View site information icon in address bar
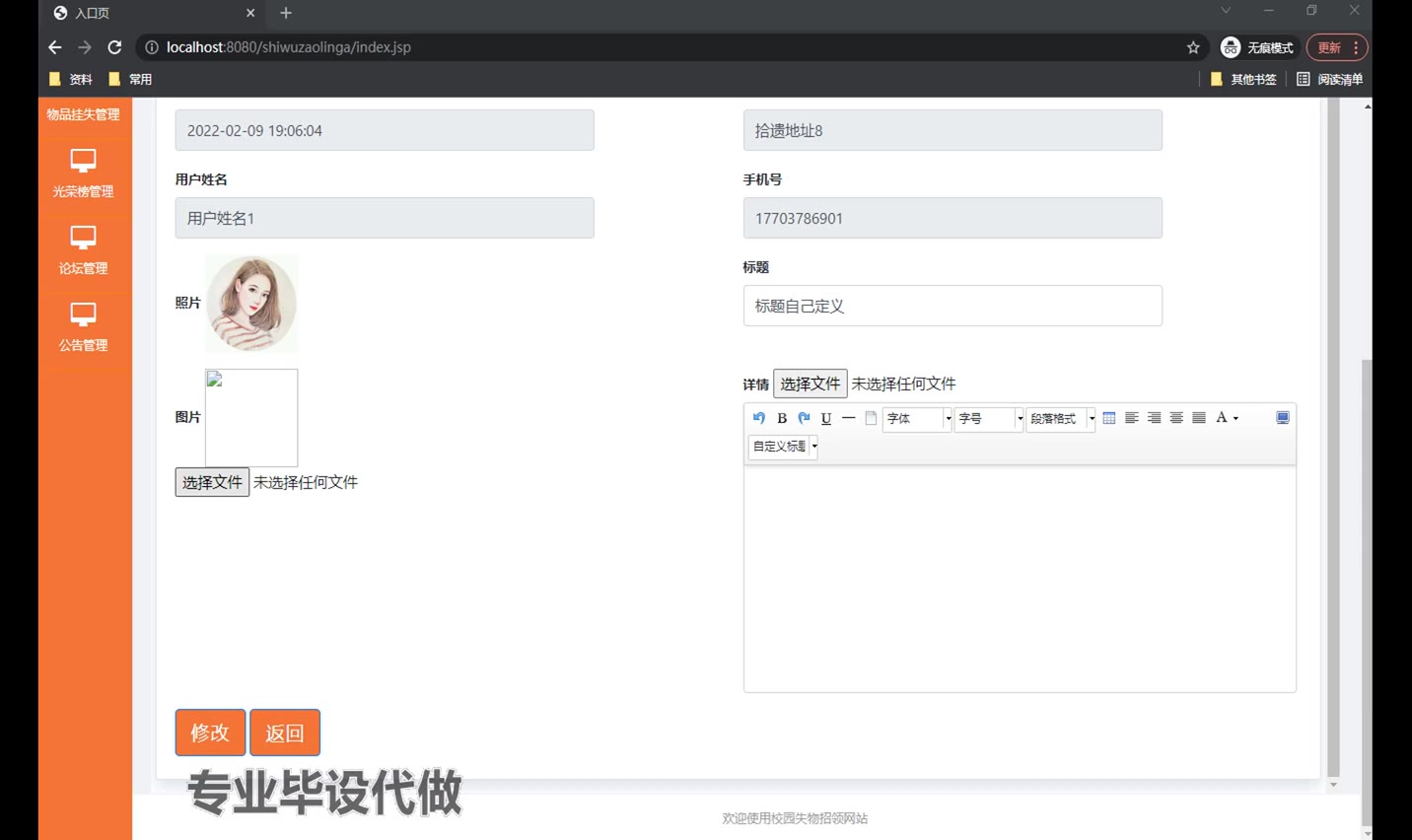The height and width of the screenshot is (840, 1412). (x=152, y=47)
